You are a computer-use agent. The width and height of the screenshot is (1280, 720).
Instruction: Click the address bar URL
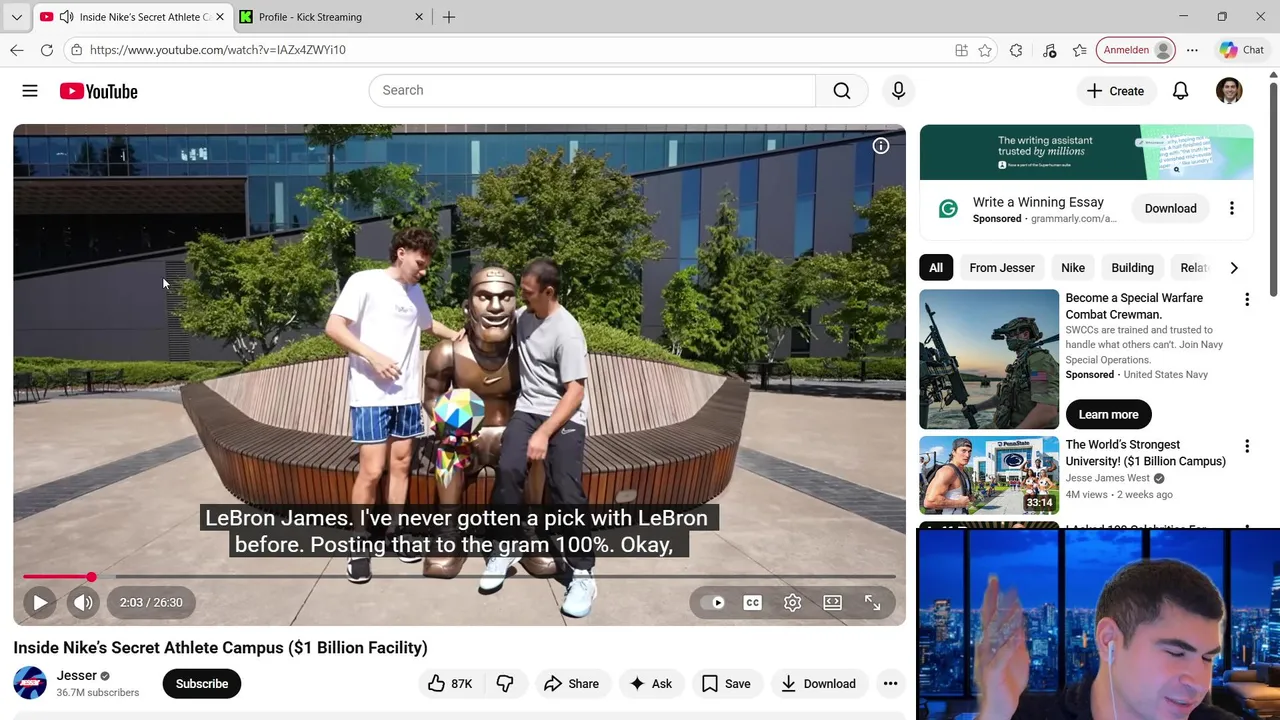pos(217,50)
